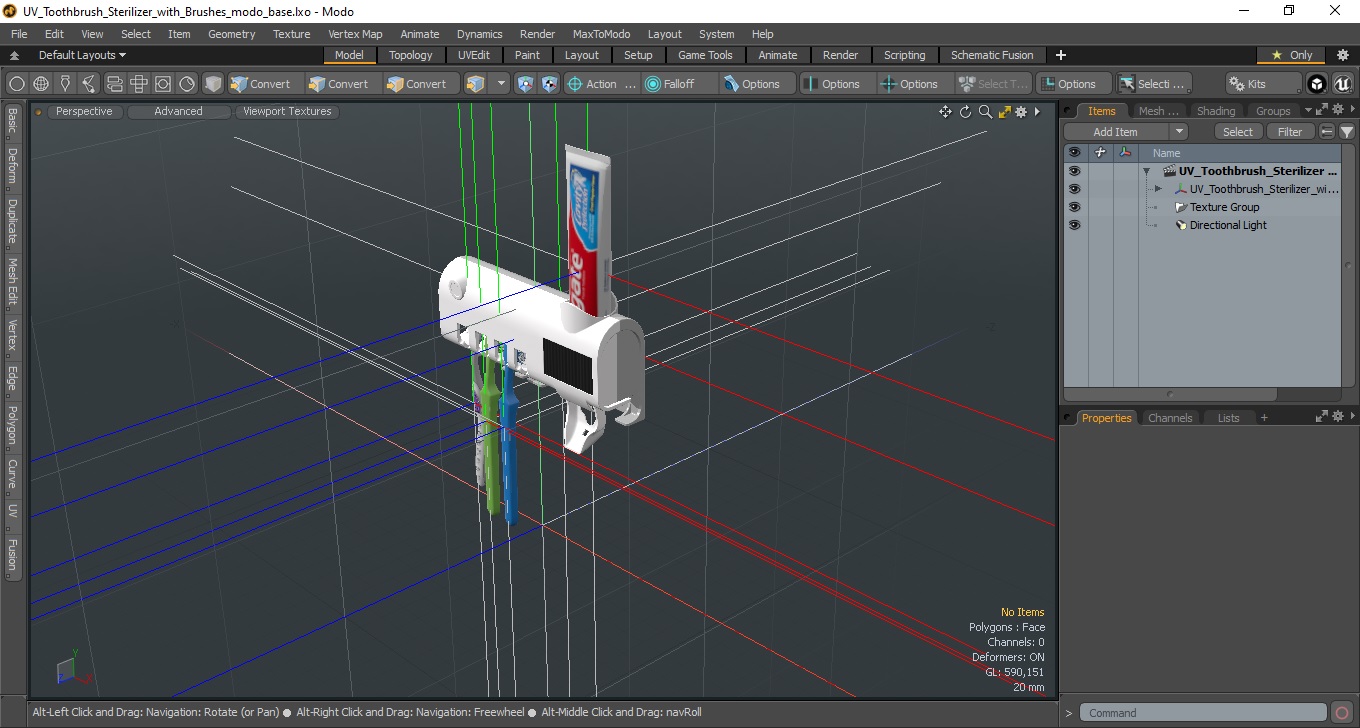1360x728 pixels.
Task: Click the crossed-boxes tool icon in the toolbar
Action: (138, 84)
